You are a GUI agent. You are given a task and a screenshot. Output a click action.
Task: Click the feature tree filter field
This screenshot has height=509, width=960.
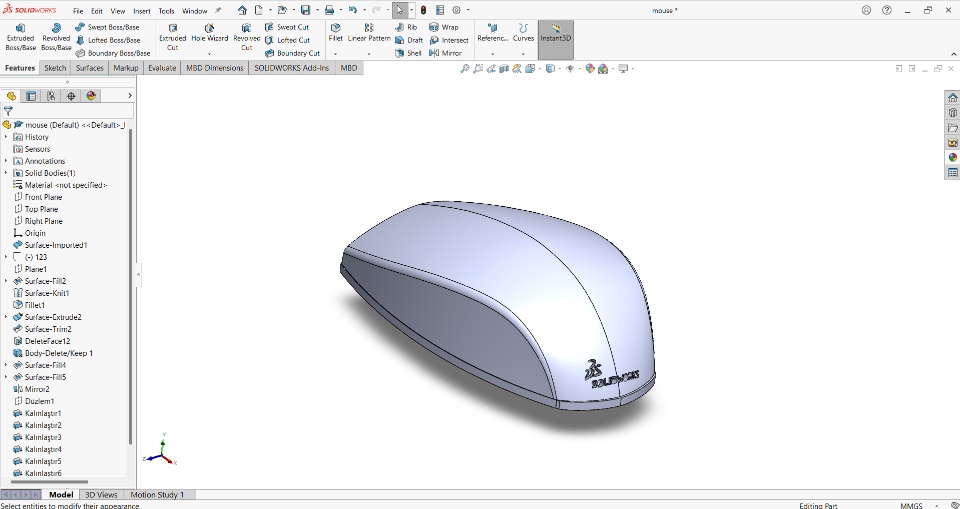[70, 111]
